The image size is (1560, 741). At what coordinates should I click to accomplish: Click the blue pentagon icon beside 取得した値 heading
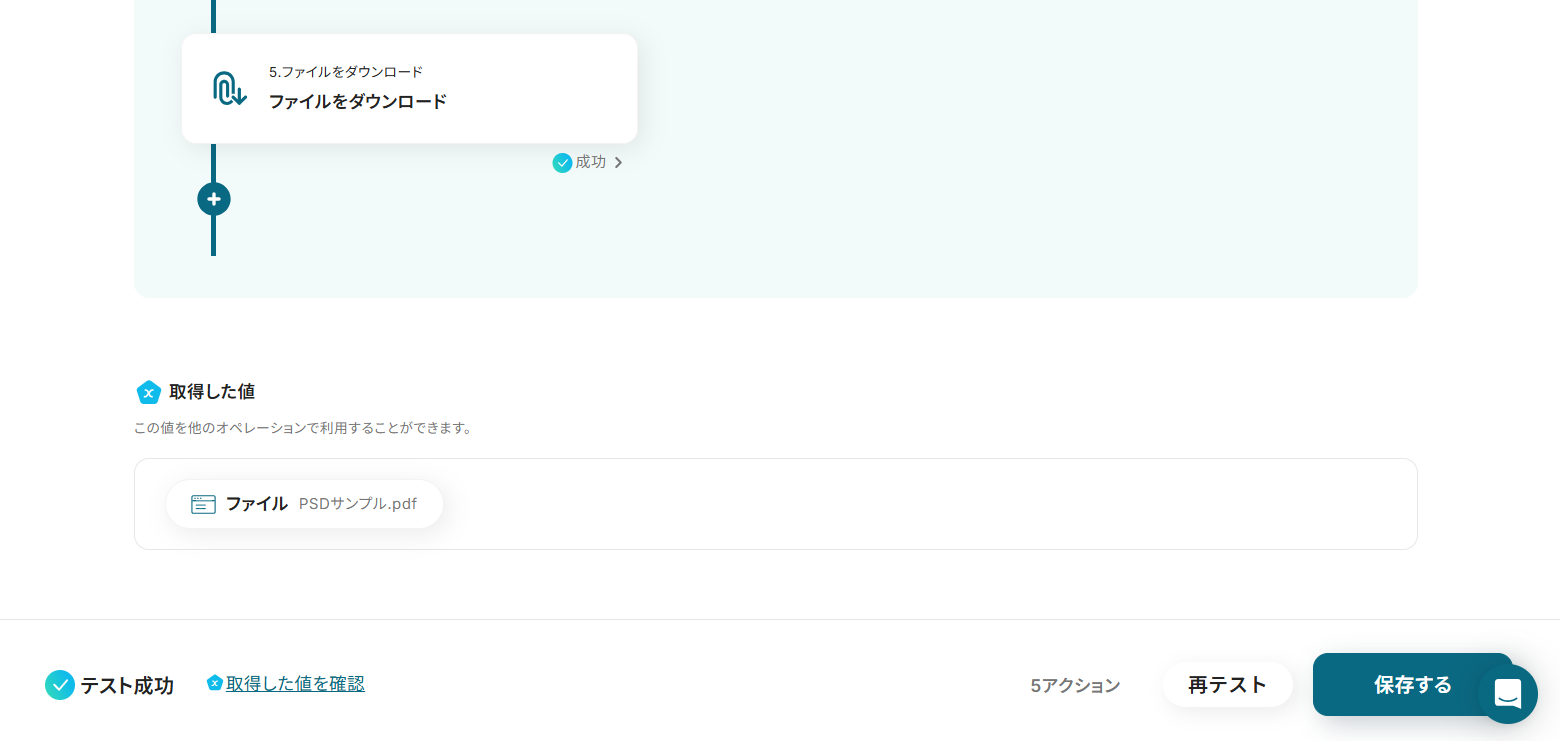(149, 392)
